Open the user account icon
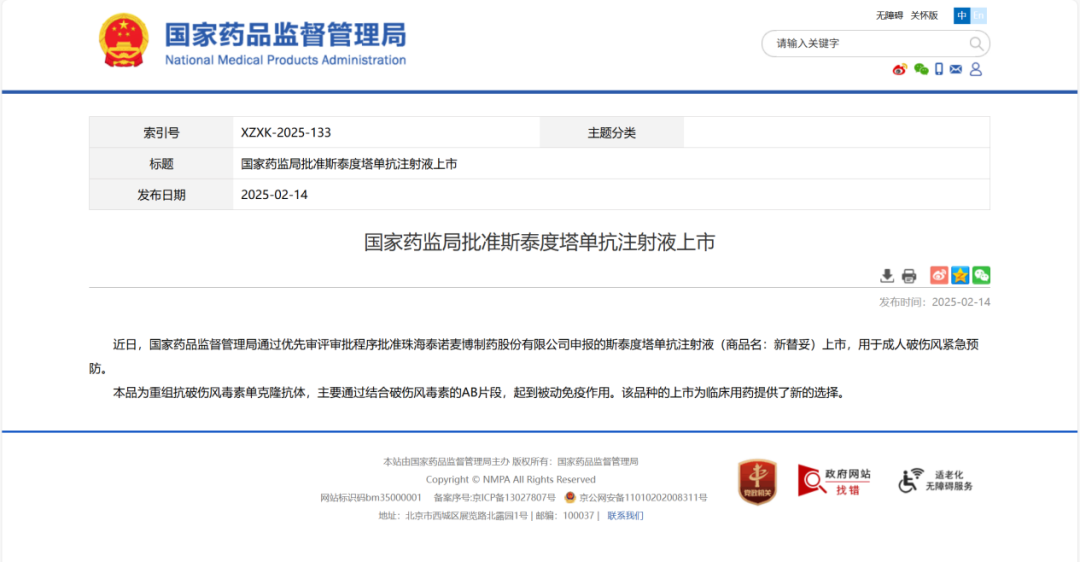The height and width of the screenshot is (562, 1080). pyautogui.click(x=976, y=69)
